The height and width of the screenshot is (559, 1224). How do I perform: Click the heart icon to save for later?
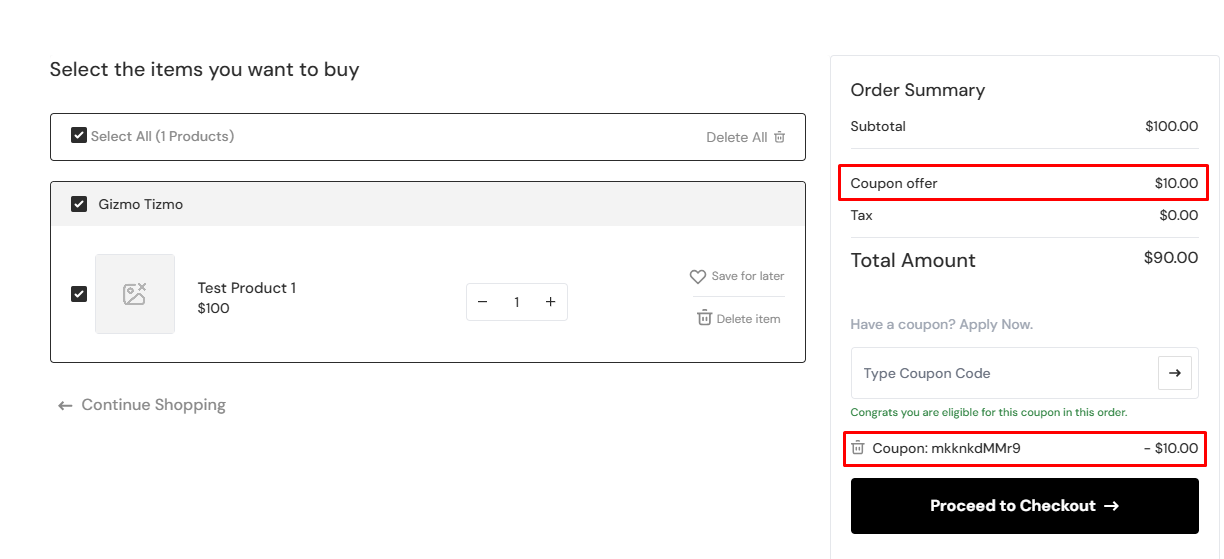click(x=698, y=277)
